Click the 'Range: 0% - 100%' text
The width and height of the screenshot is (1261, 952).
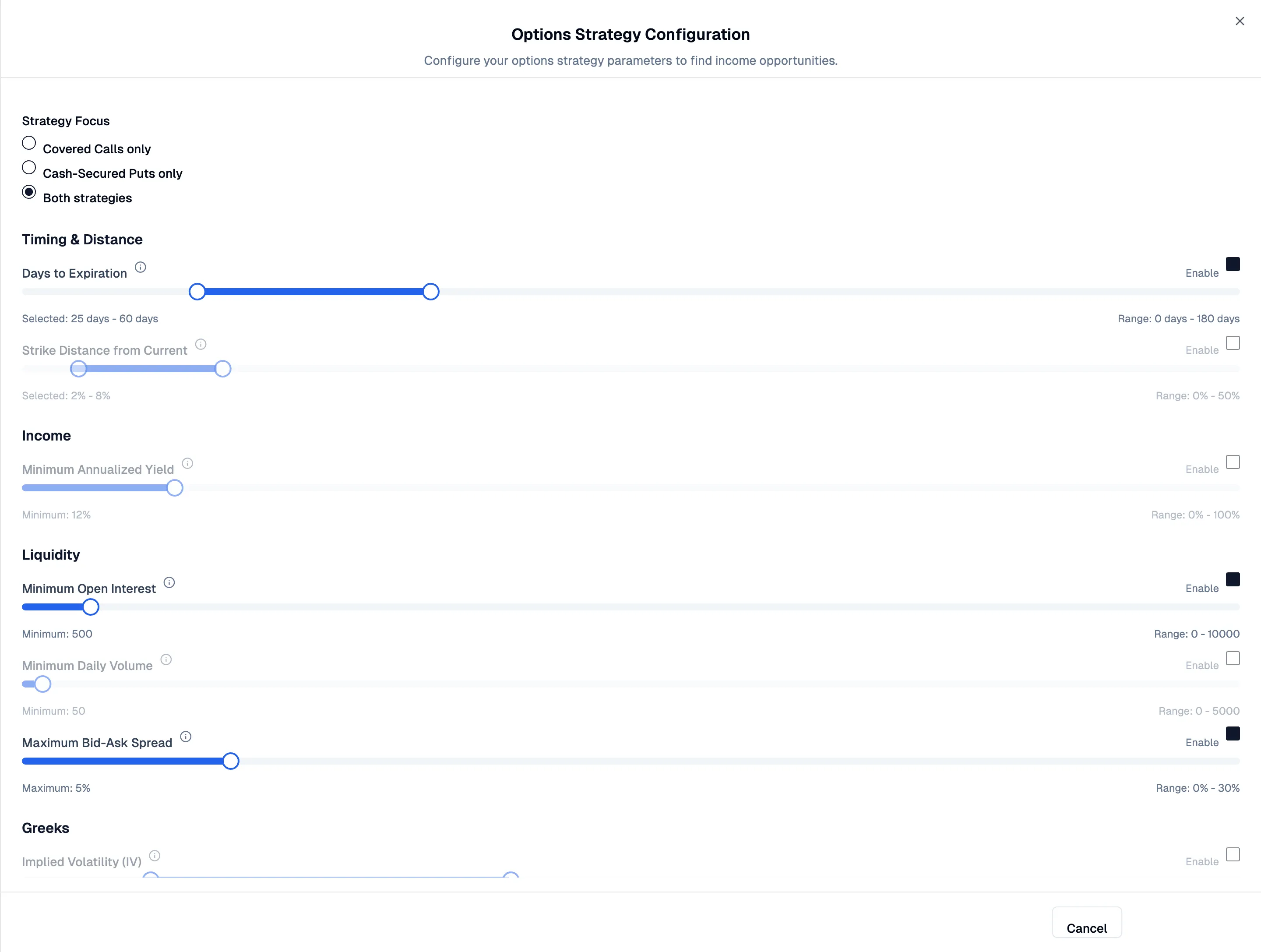pos(1195,515)
